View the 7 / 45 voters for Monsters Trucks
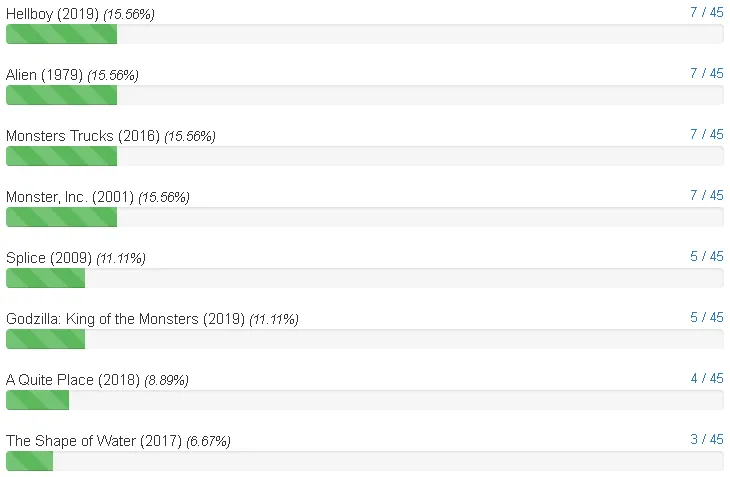This screenshot has width=730, height=477. pos(707,134)
